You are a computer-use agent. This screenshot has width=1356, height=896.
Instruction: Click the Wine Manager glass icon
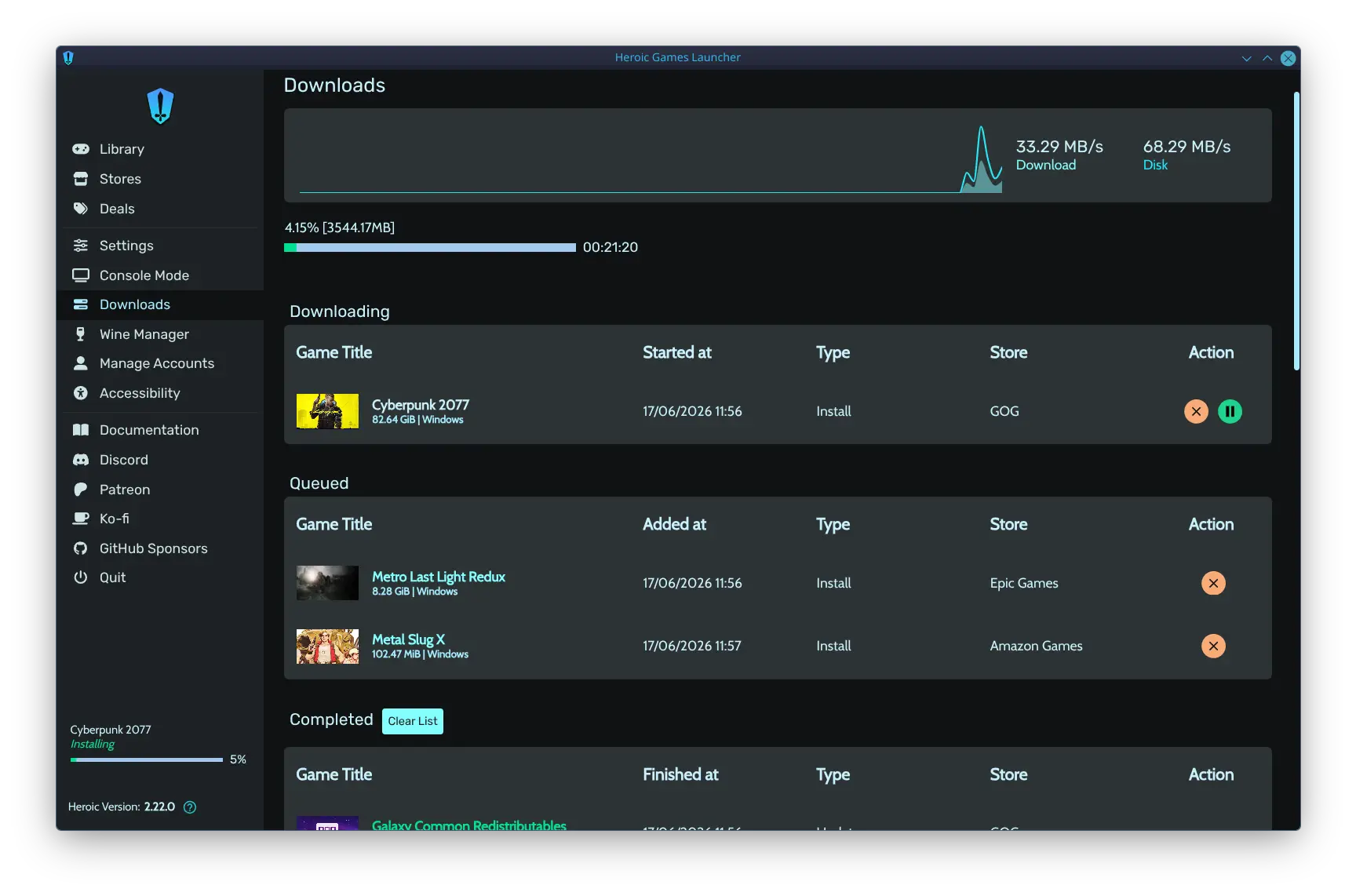pyautogui.click(x=81, y=334)
